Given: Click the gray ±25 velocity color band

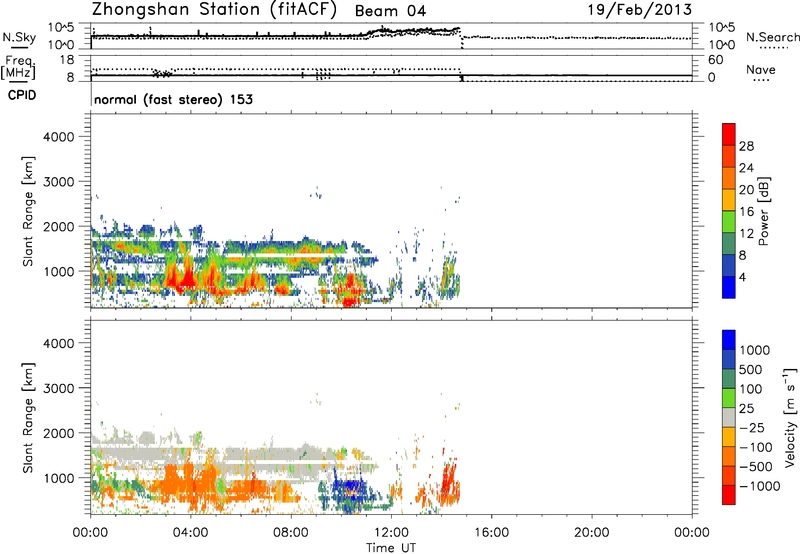Looking at the screenshot, I should [729, 418].
